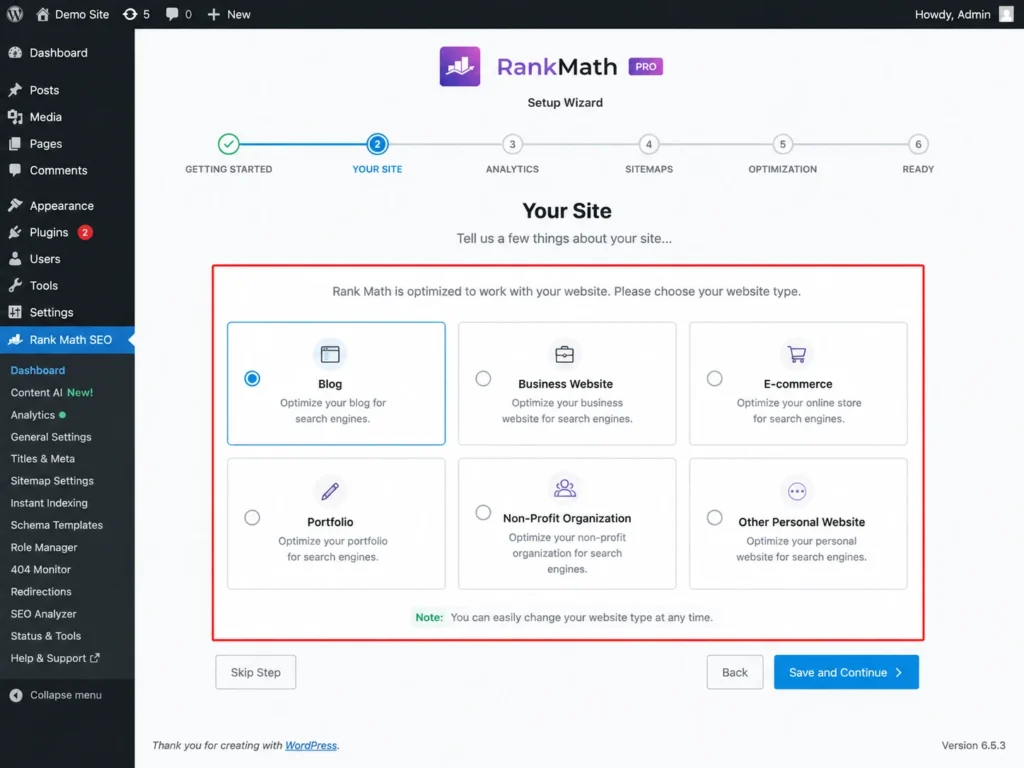Select the E-commerce radio button
The image size is (1024, 768).
pyautogui.click(x=714, y=378)
